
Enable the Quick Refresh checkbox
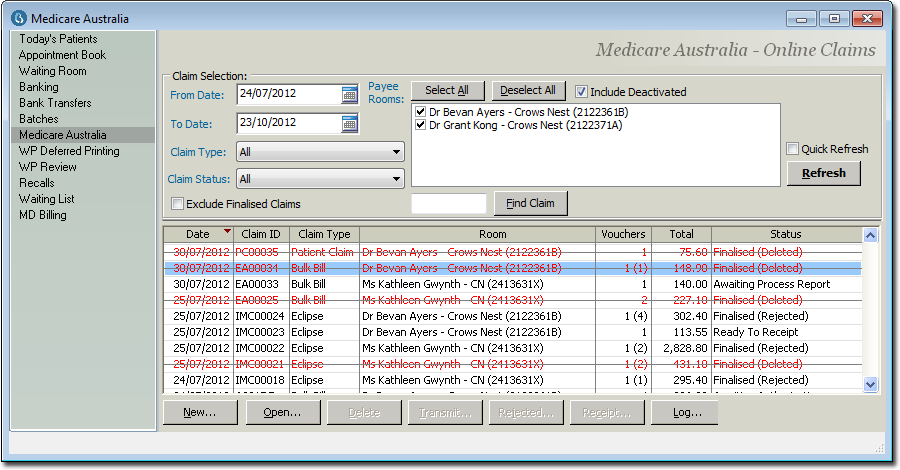(792, 149)
